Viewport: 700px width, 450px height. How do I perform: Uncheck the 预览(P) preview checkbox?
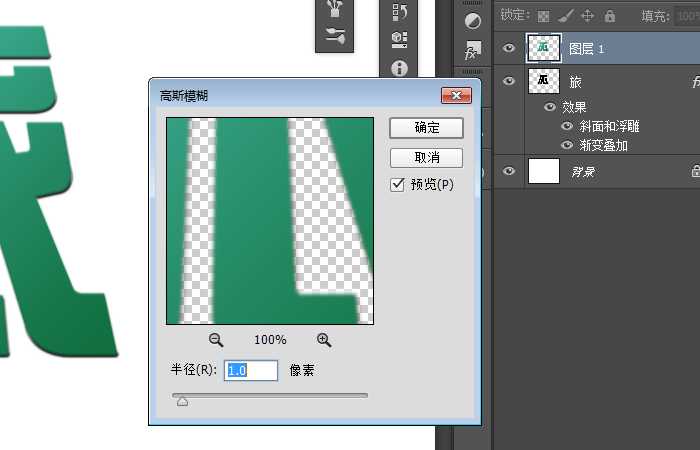(398, 185)
